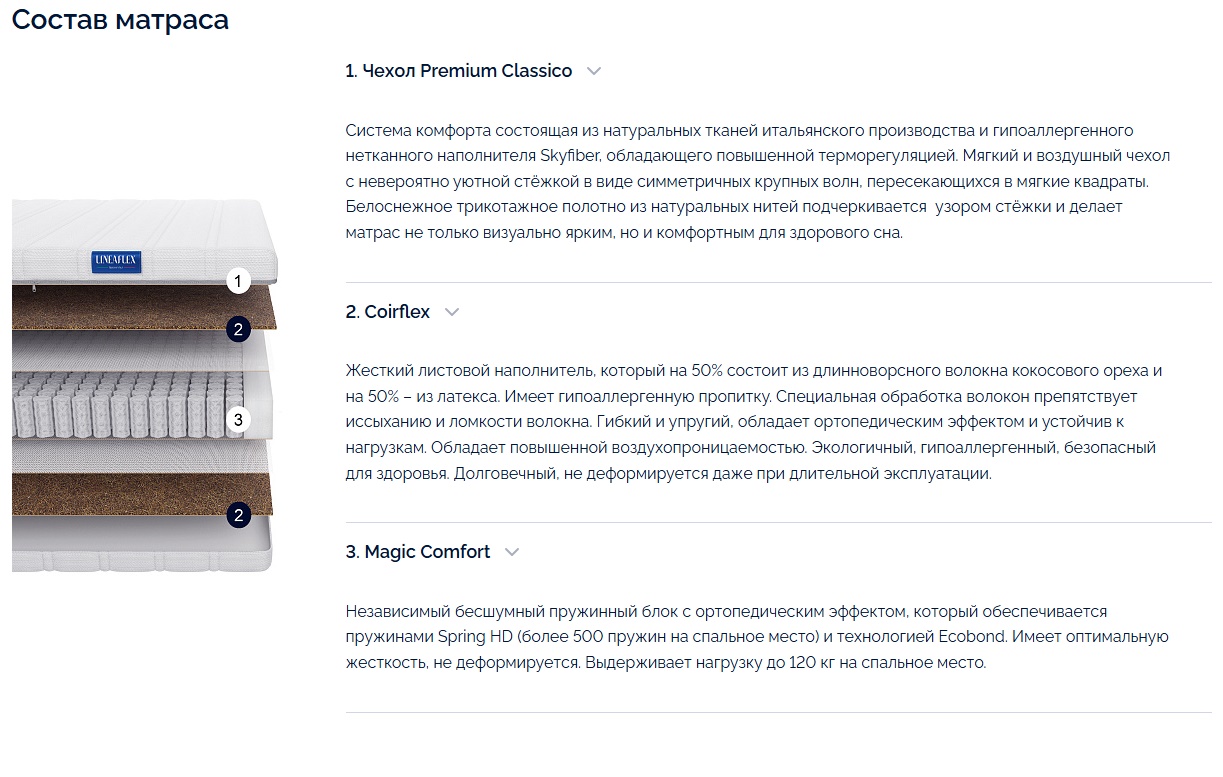1223x777 pixels.
Task: Click the Spring HD Ecobond description text
Action: tap(757, 636)
